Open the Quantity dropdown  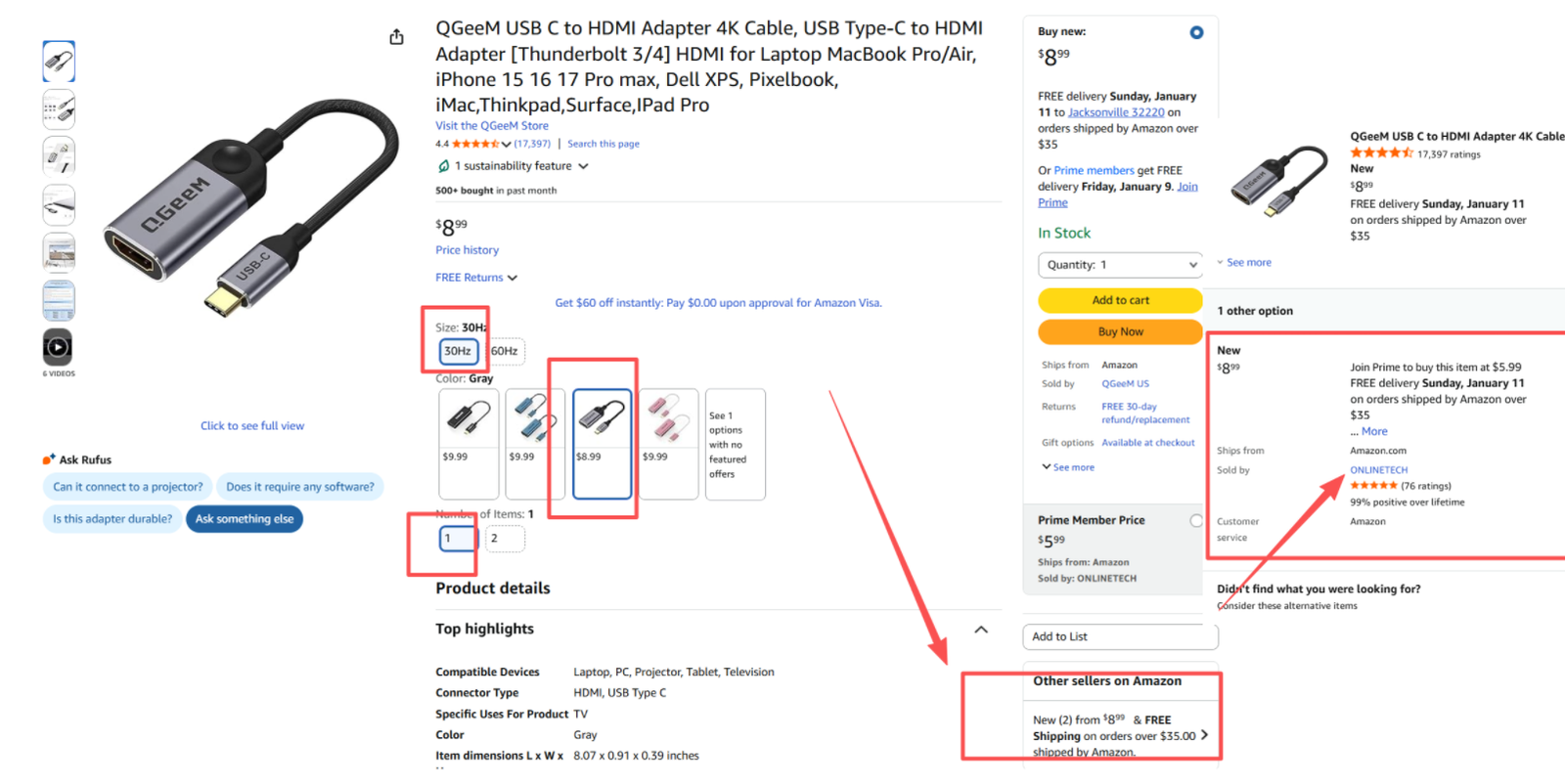click(x=1120, y=265)
